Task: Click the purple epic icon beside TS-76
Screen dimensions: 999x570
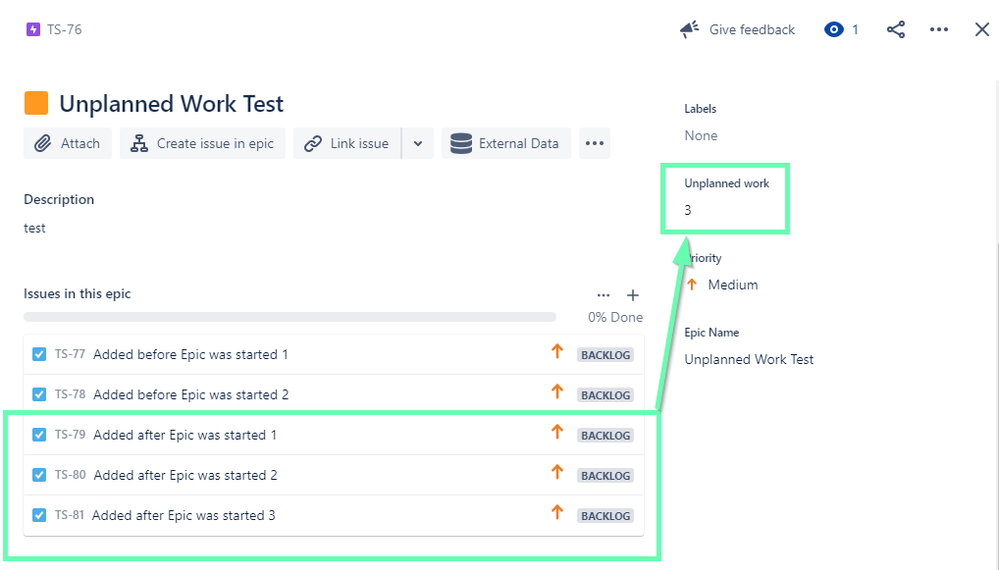Action: point(33,29)
